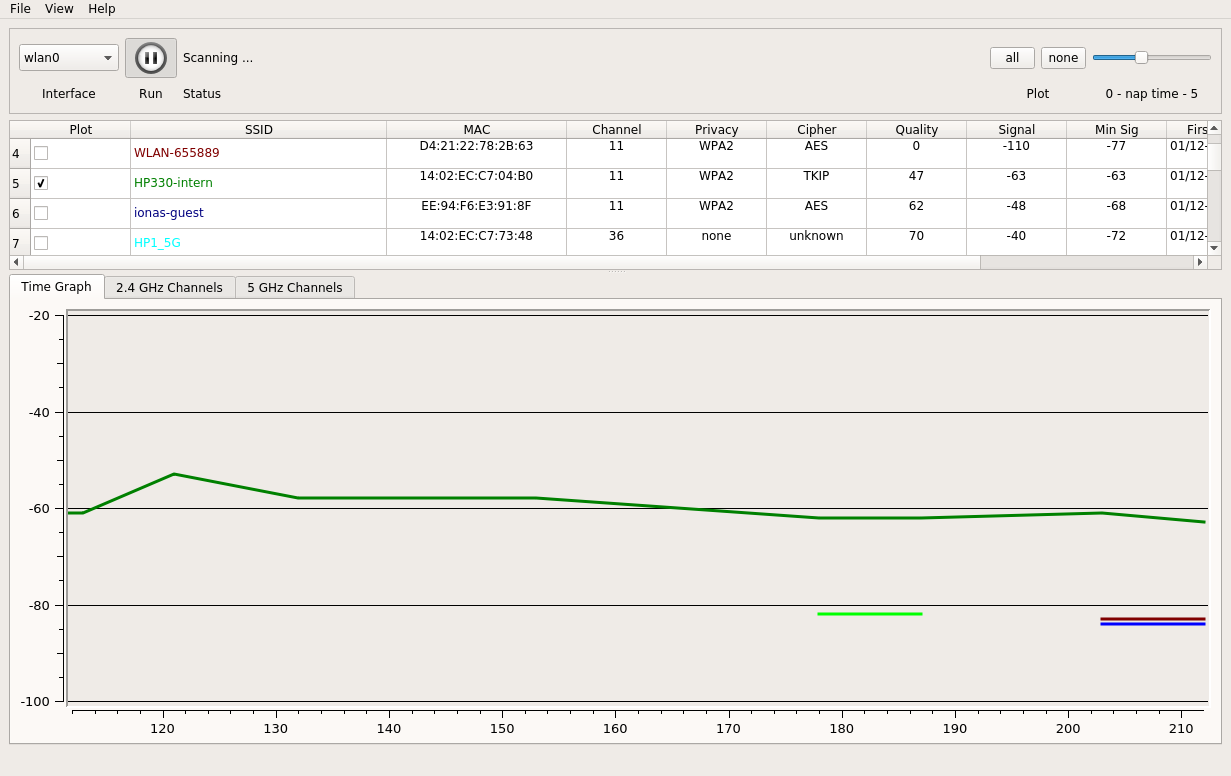Select the ionas-guest SSID cell
Image resolution: width=1231 pixels, height=776 pixels.
259,213
